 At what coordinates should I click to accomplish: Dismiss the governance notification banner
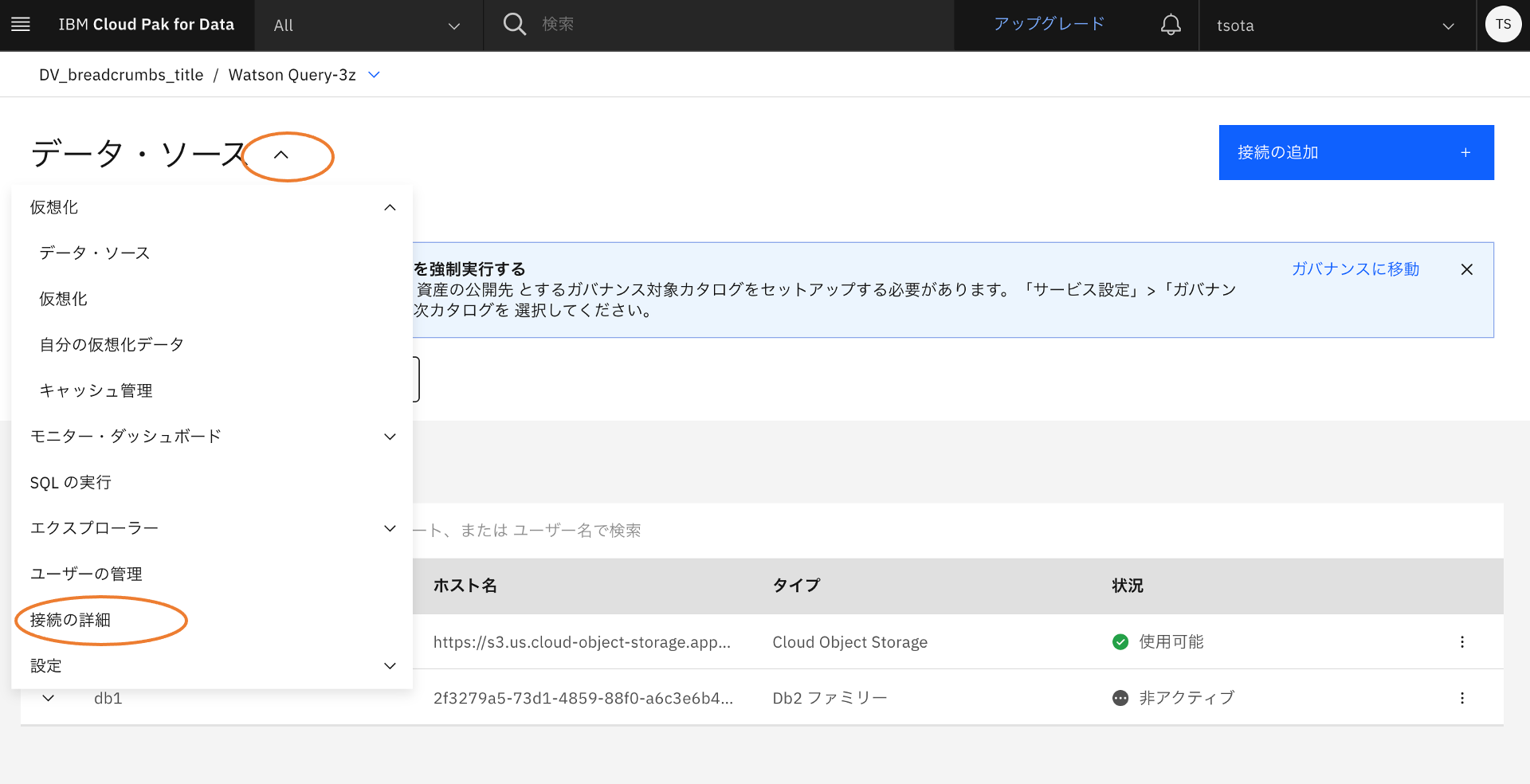pos(1466,269)
